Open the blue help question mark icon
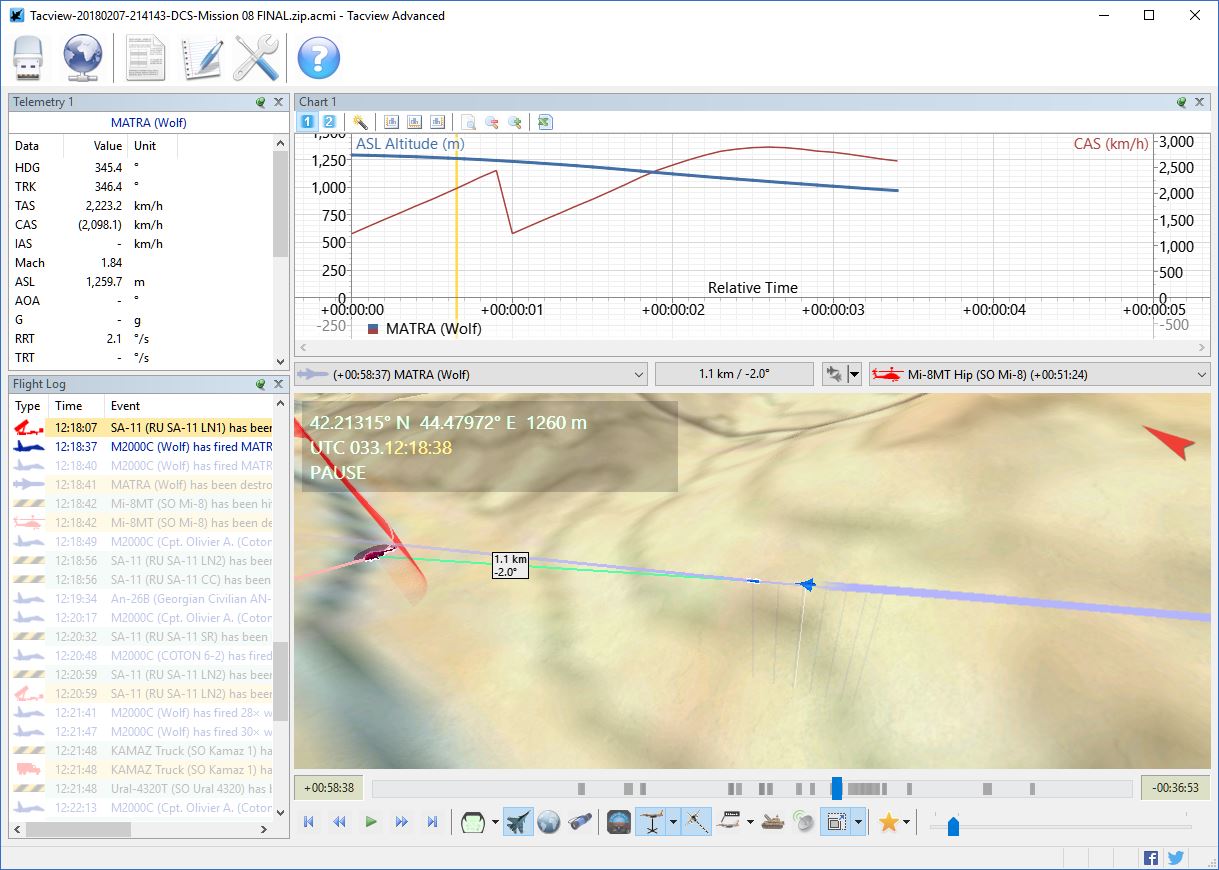The height and width of the screenshot is (870, 1219). (x=318, y=58)
